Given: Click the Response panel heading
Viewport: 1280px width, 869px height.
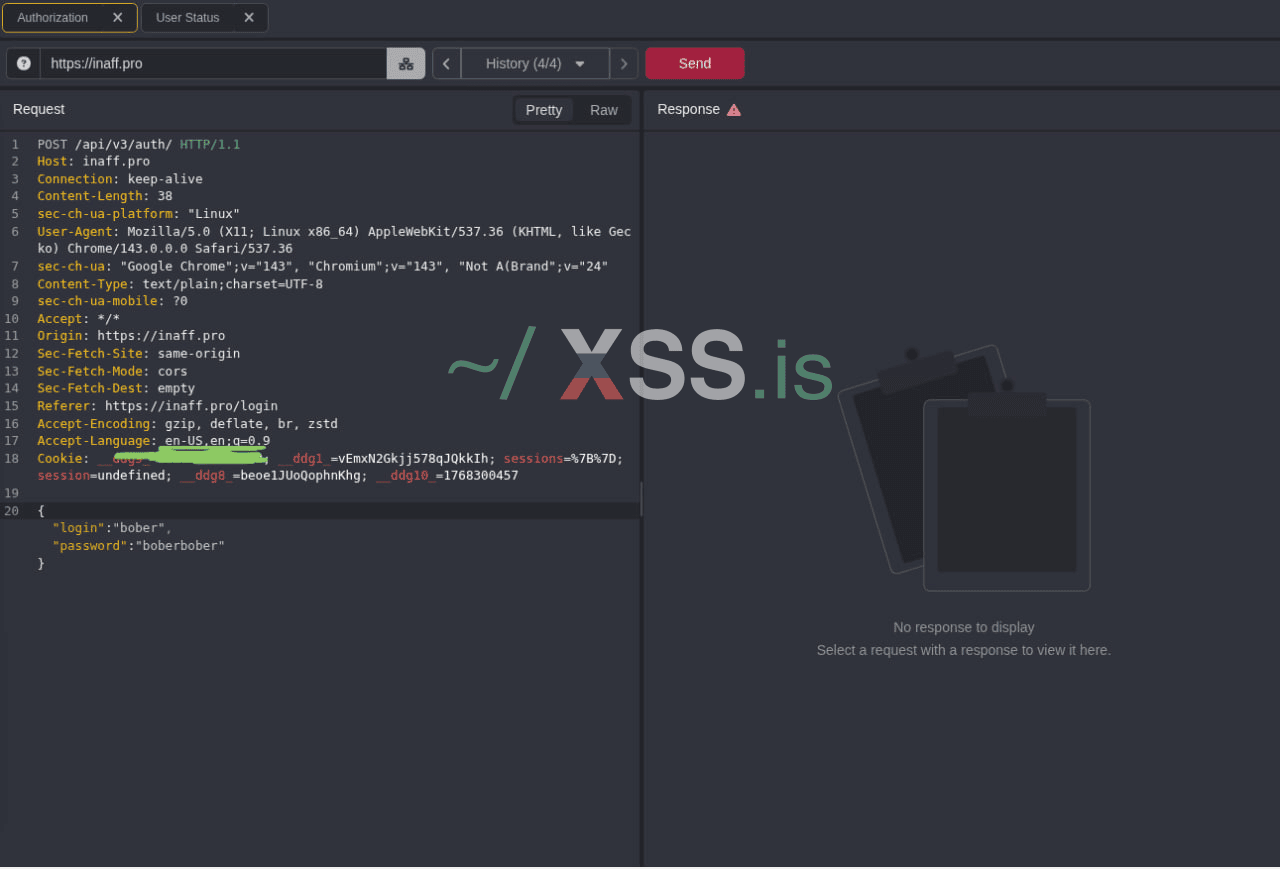Looking at the screenshot, I should [x=688, y=109].
